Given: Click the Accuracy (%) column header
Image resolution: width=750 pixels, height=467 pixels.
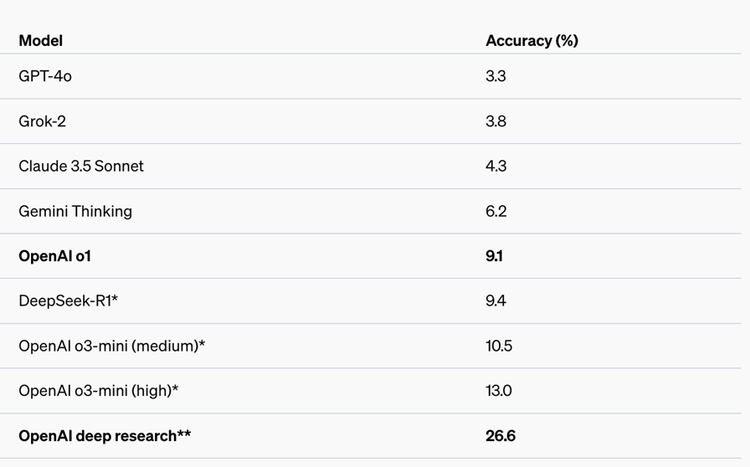Looking at the screenshot, I should [x=532, y=41].
